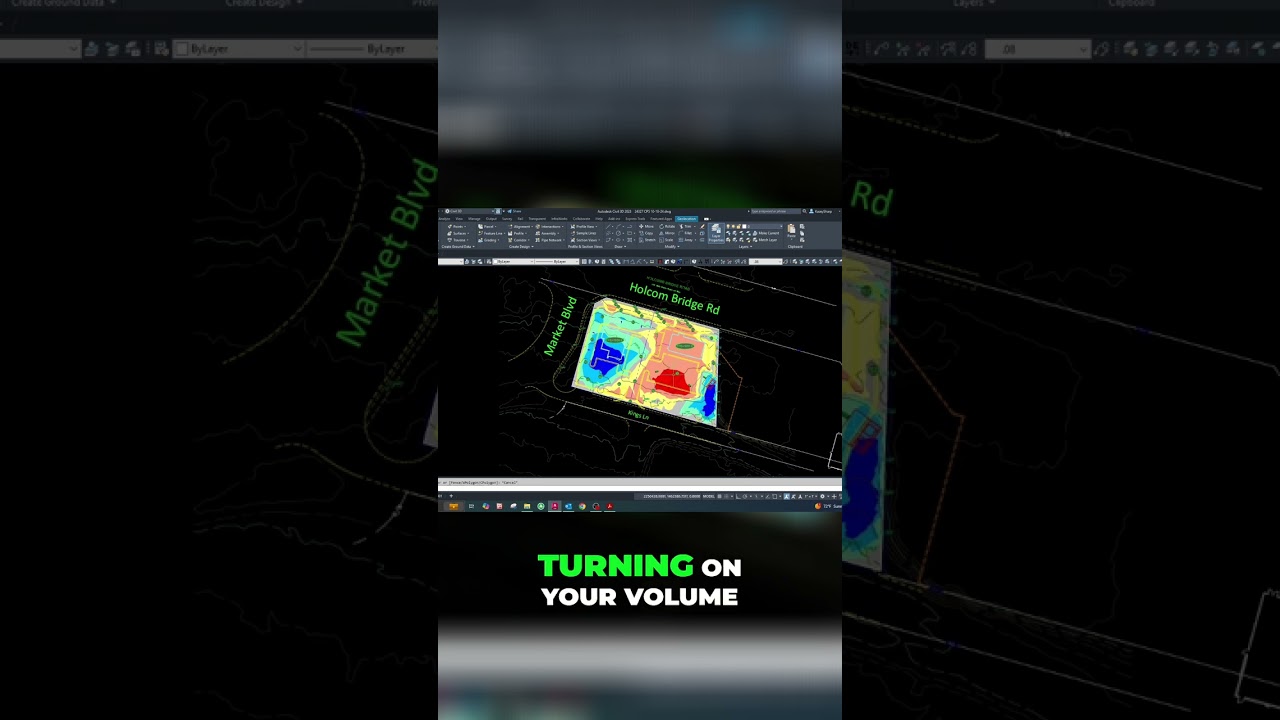
Task: Activate the Fillet command
Action: (x=686, y=233)
